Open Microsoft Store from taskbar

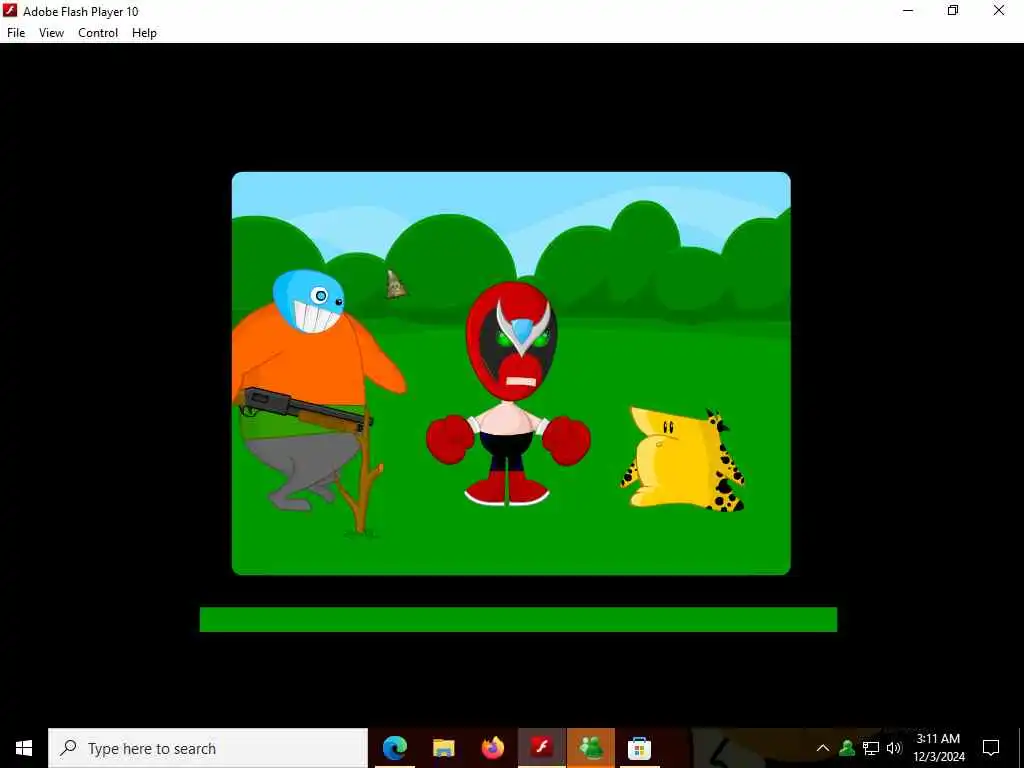639,748
